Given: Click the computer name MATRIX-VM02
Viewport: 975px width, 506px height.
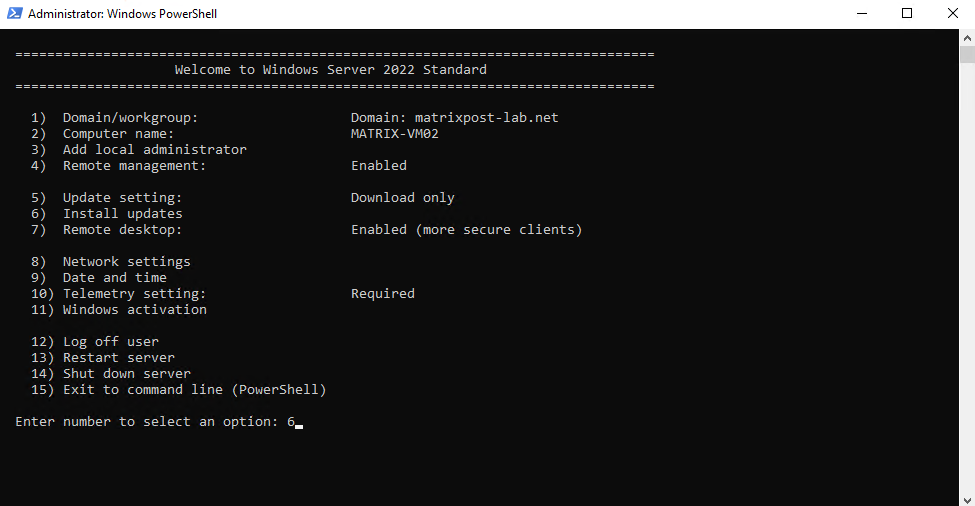Looking at the screenshot, I should click(x=395, y=134).
